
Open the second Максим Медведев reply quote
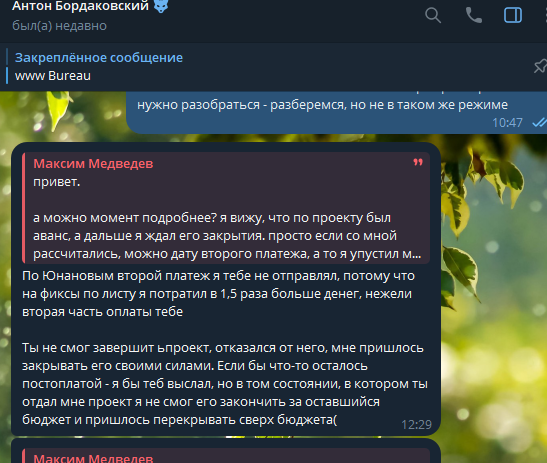pos(226,456)
